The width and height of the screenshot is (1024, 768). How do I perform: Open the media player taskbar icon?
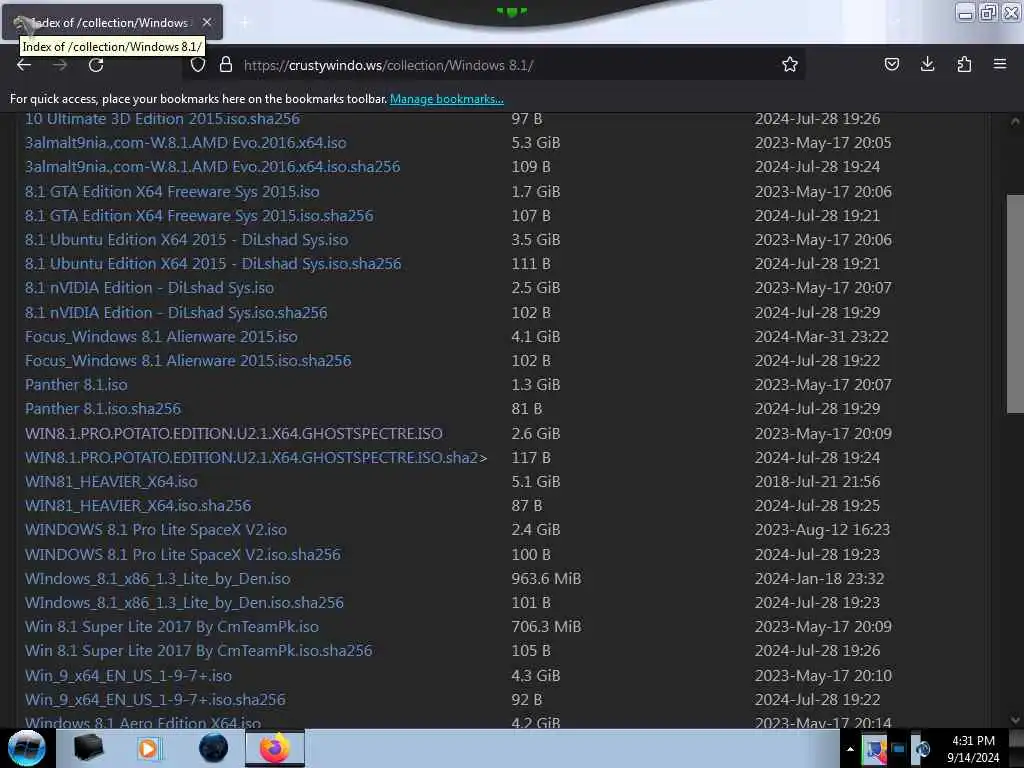click(x=149, y=748)
